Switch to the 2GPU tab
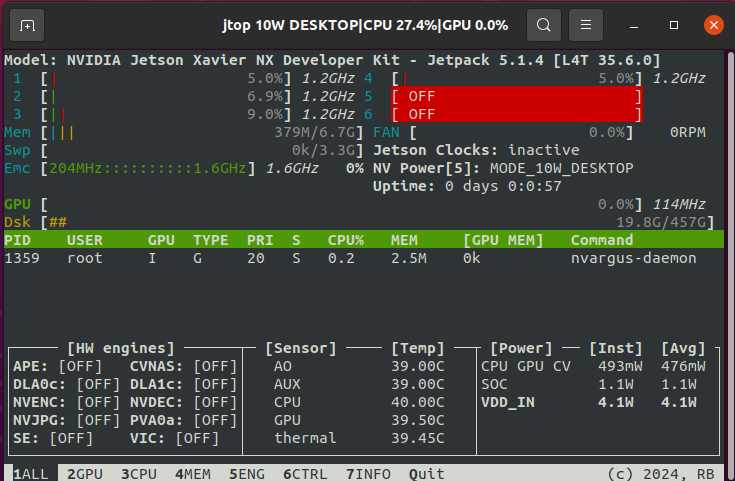The width and height of the screenshot is (735, 481). point(85,474)
